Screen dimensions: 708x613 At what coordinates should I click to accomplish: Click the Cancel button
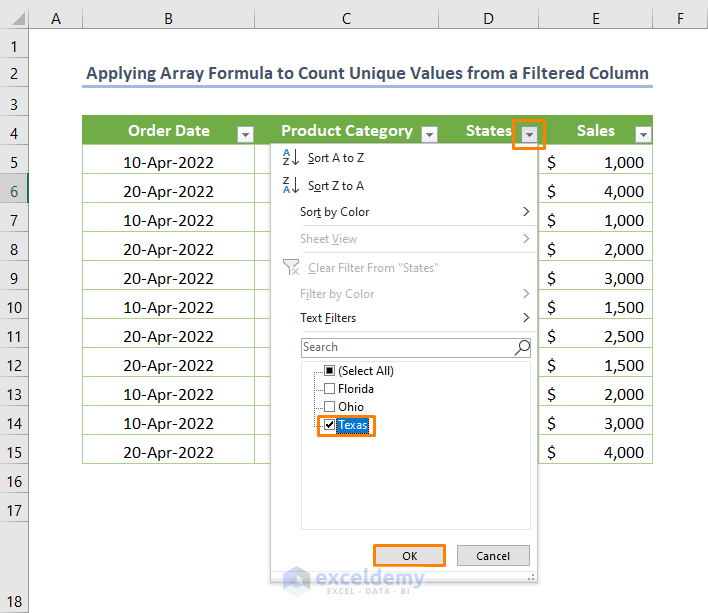[493, 556]
